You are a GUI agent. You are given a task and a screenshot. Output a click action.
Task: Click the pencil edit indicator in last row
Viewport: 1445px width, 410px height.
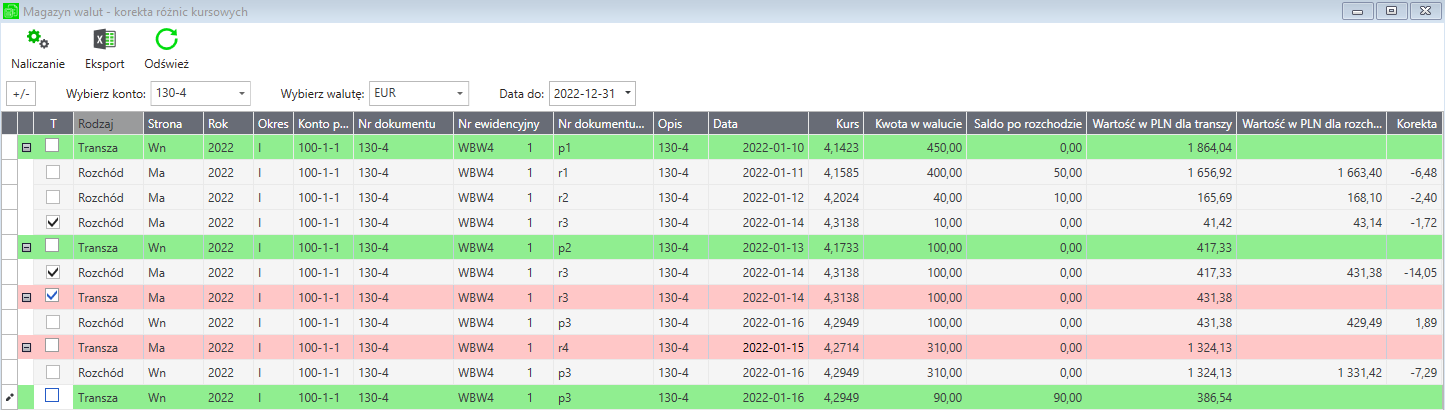(x=9, y=397)
